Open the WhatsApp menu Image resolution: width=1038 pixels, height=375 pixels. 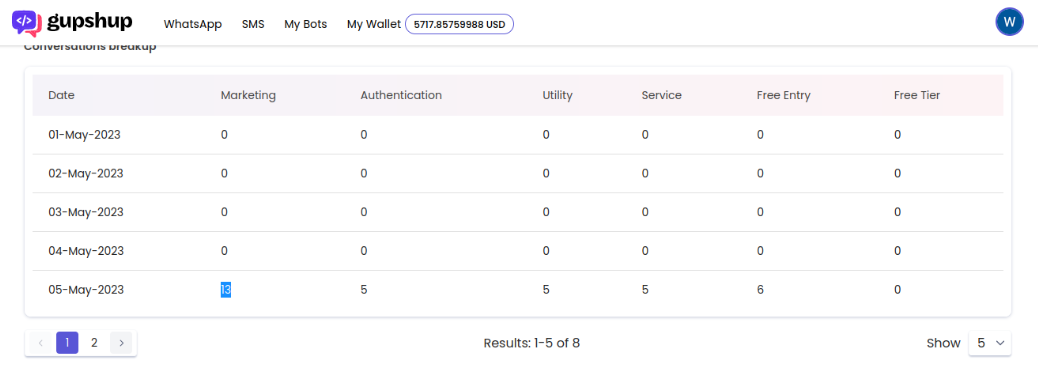point(193,25)
